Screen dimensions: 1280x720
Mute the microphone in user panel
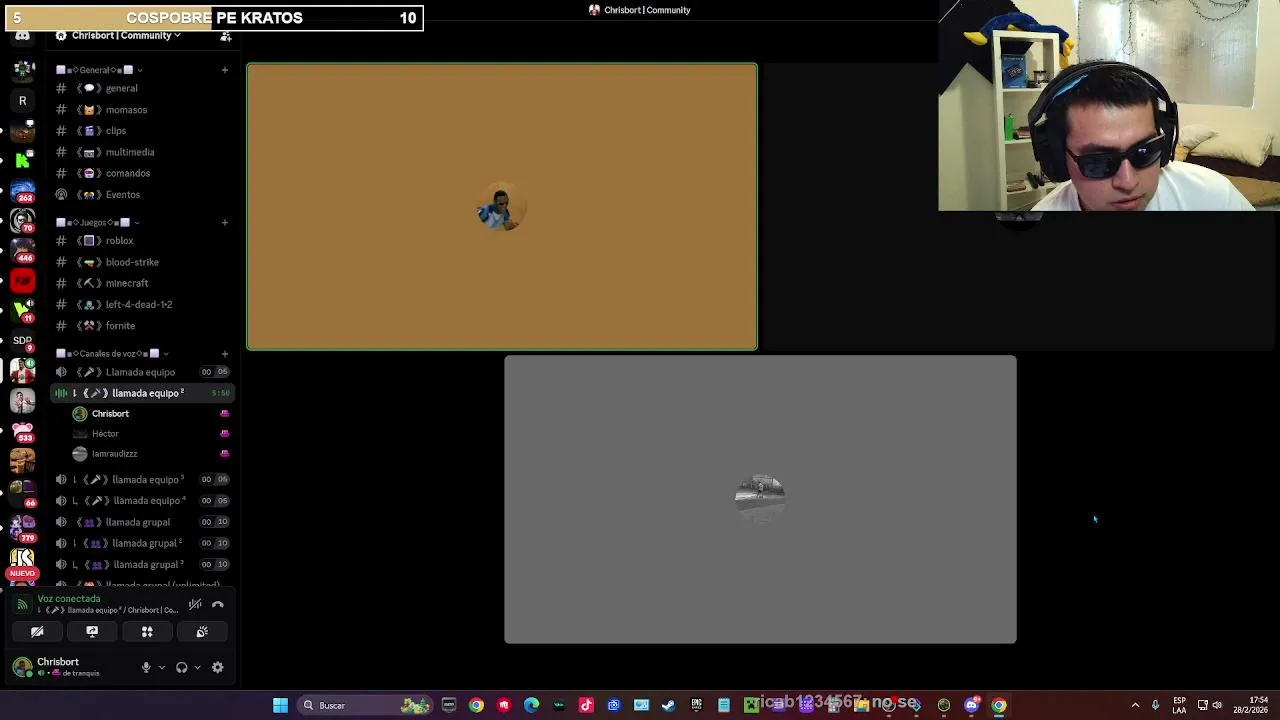coord(146,667)
